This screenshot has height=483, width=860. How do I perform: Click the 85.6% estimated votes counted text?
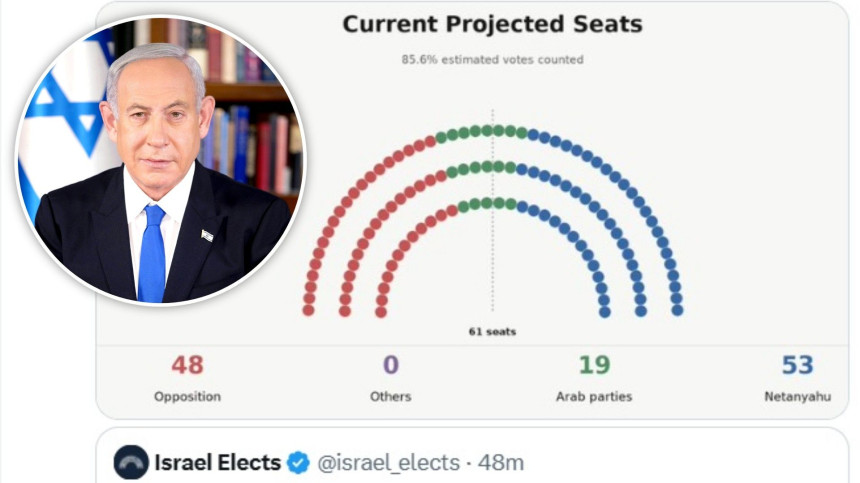tap(493, 60)
